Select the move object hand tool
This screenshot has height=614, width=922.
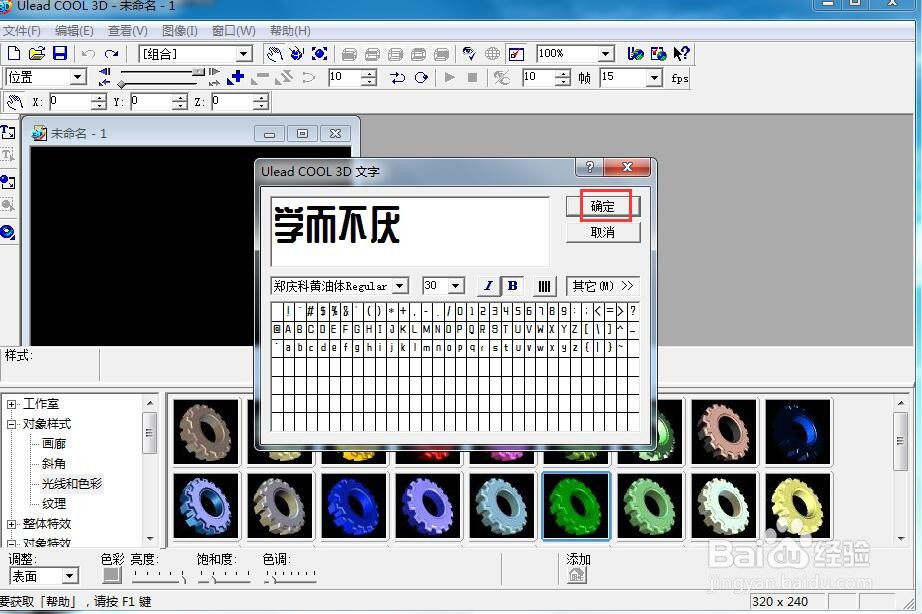[274, 54]
